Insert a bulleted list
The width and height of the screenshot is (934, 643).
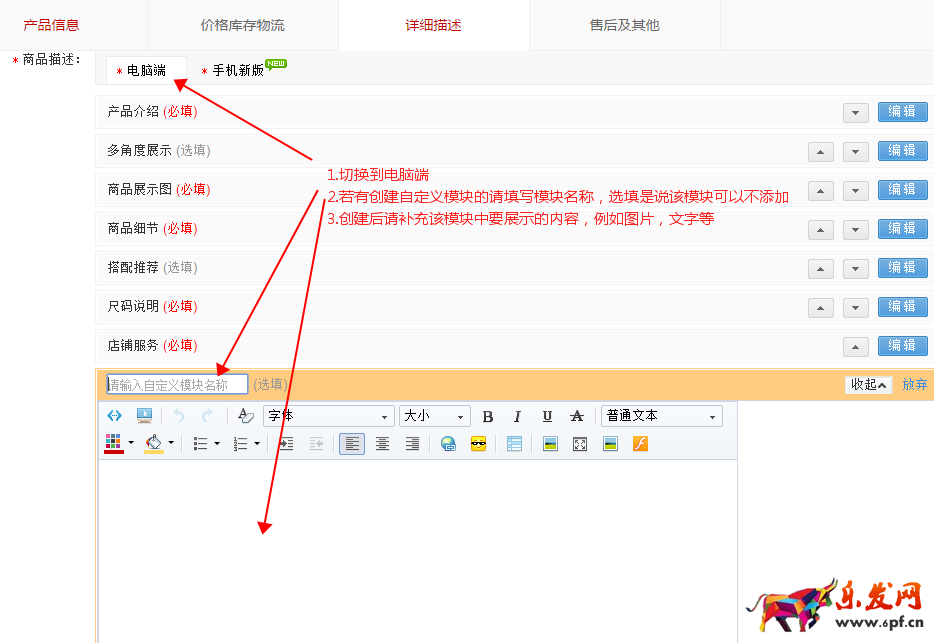point(201,444)
